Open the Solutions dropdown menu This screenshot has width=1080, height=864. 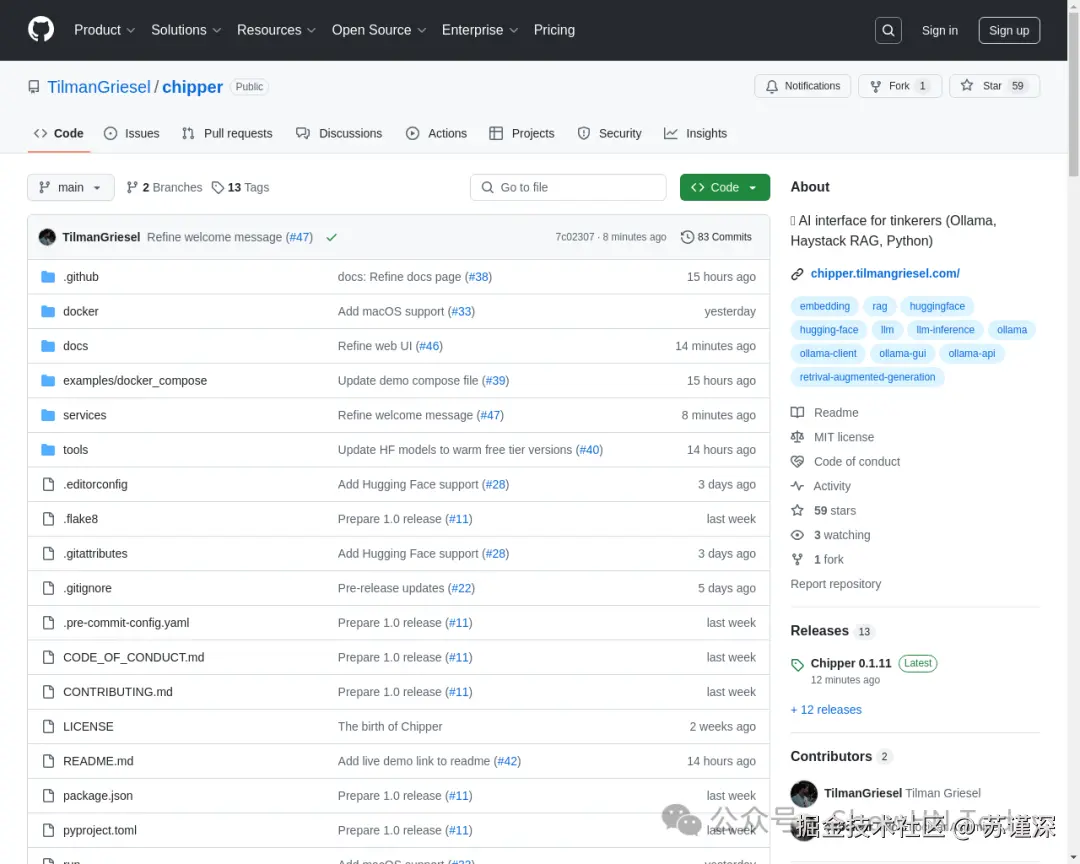[x=186, y=30]
